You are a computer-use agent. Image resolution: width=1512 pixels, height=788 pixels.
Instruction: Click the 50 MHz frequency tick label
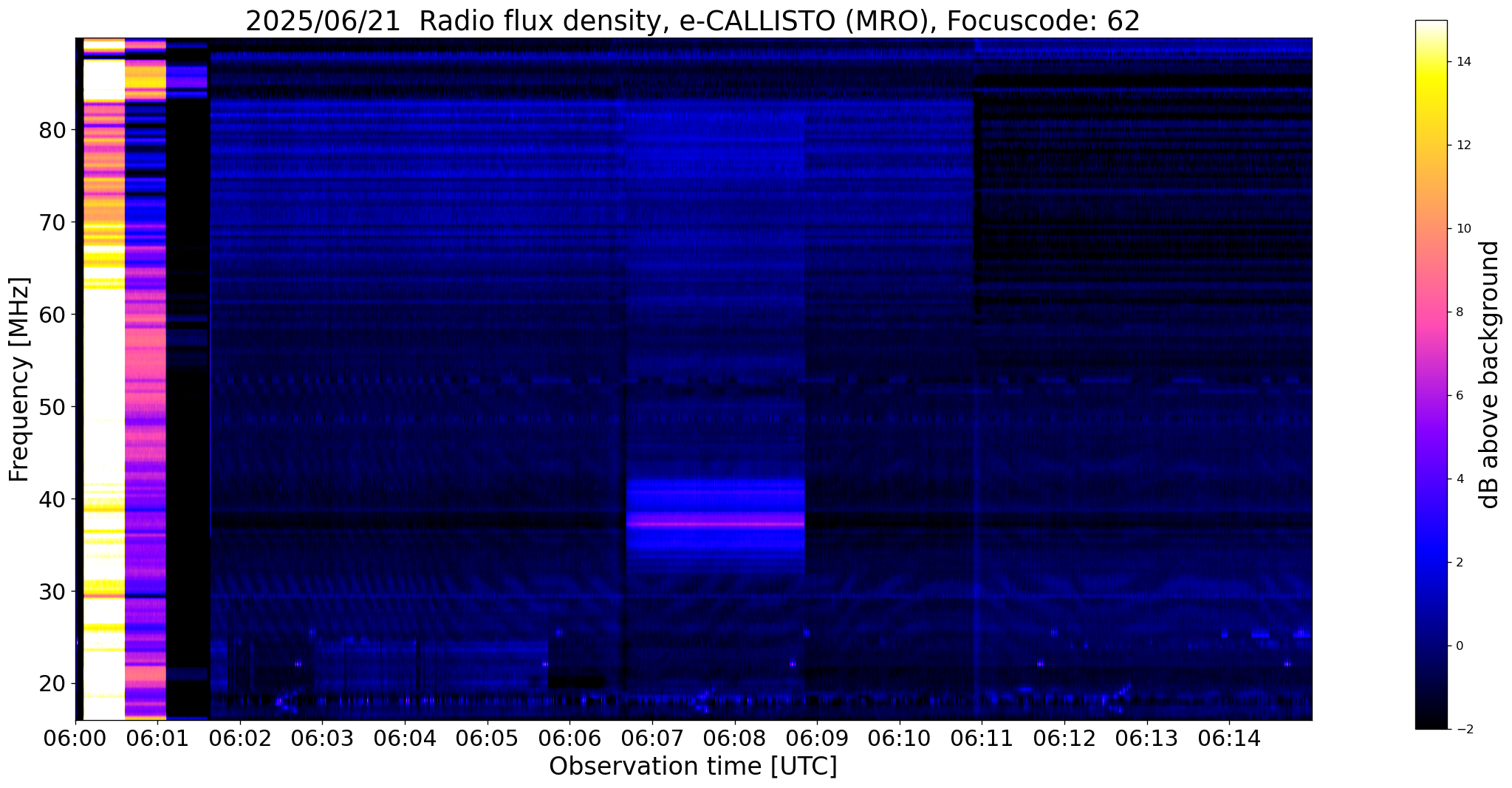52,407
